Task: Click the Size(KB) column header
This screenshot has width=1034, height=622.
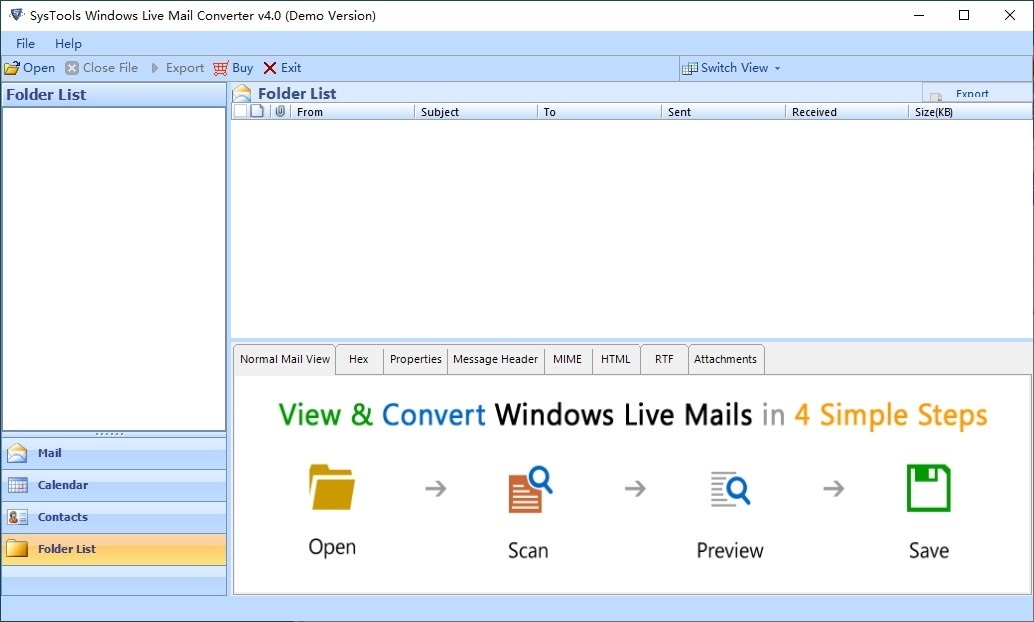Action: tap(971, 112)
